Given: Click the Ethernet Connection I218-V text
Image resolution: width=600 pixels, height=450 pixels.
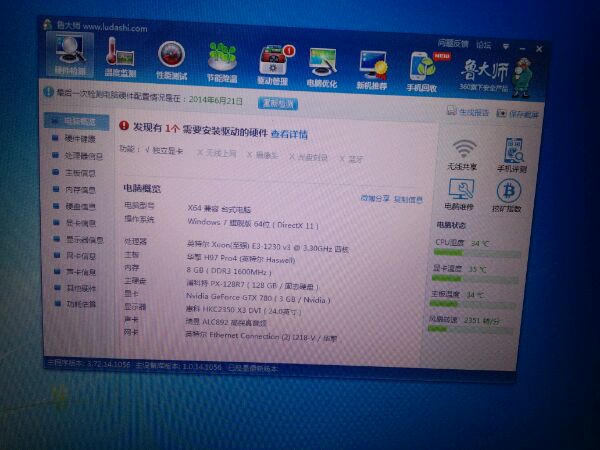Looking at the screenshot, I should pos(261,336).
